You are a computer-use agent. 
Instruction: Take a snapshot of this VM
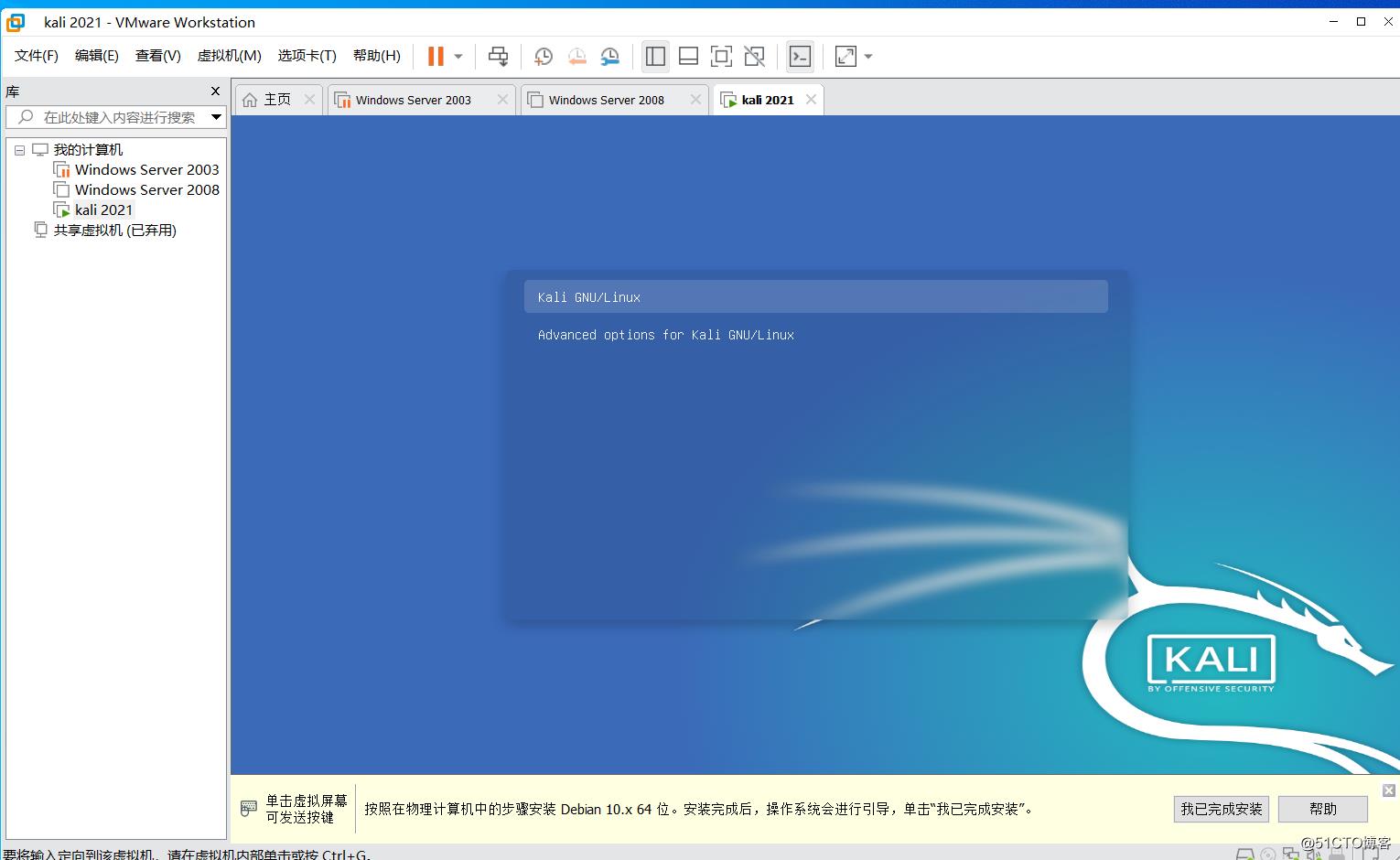544,57
